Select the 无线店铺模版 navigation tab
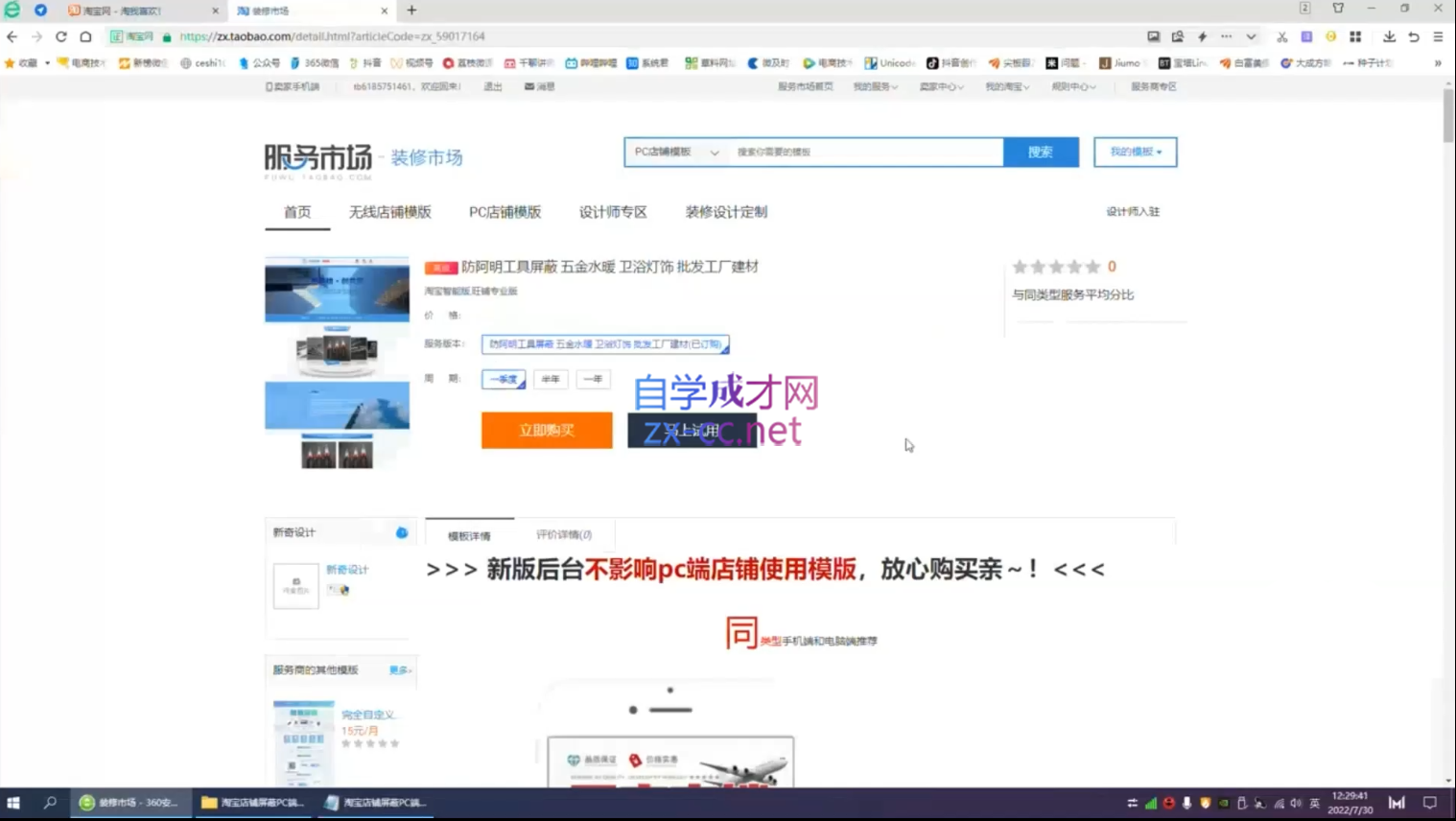The image size is (1456, 821). (x=389, y=212)
